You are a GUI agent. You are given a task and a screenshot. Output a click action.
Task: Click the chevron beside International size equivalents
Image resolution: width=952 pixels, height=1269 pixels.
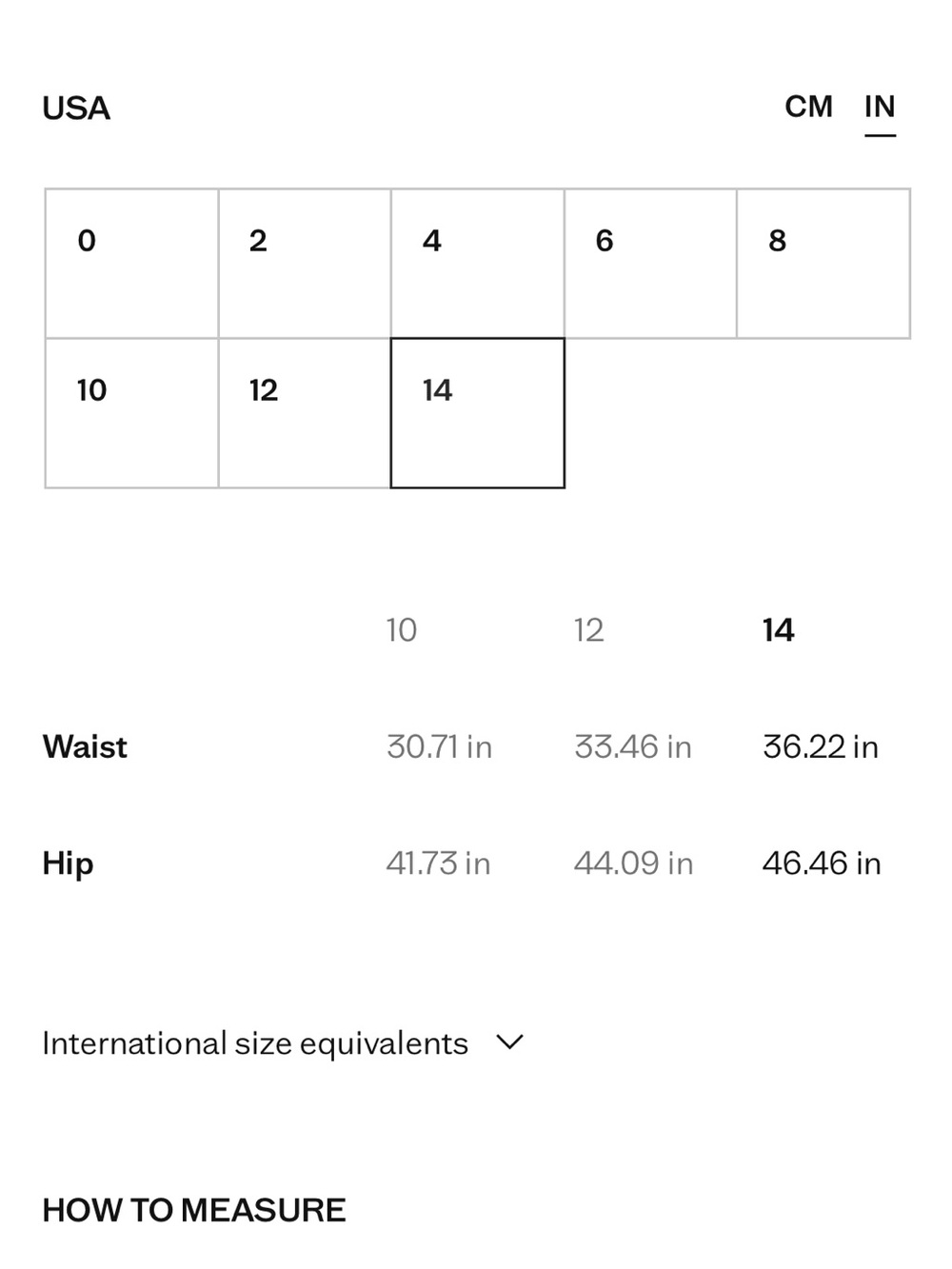[510, 1042]
